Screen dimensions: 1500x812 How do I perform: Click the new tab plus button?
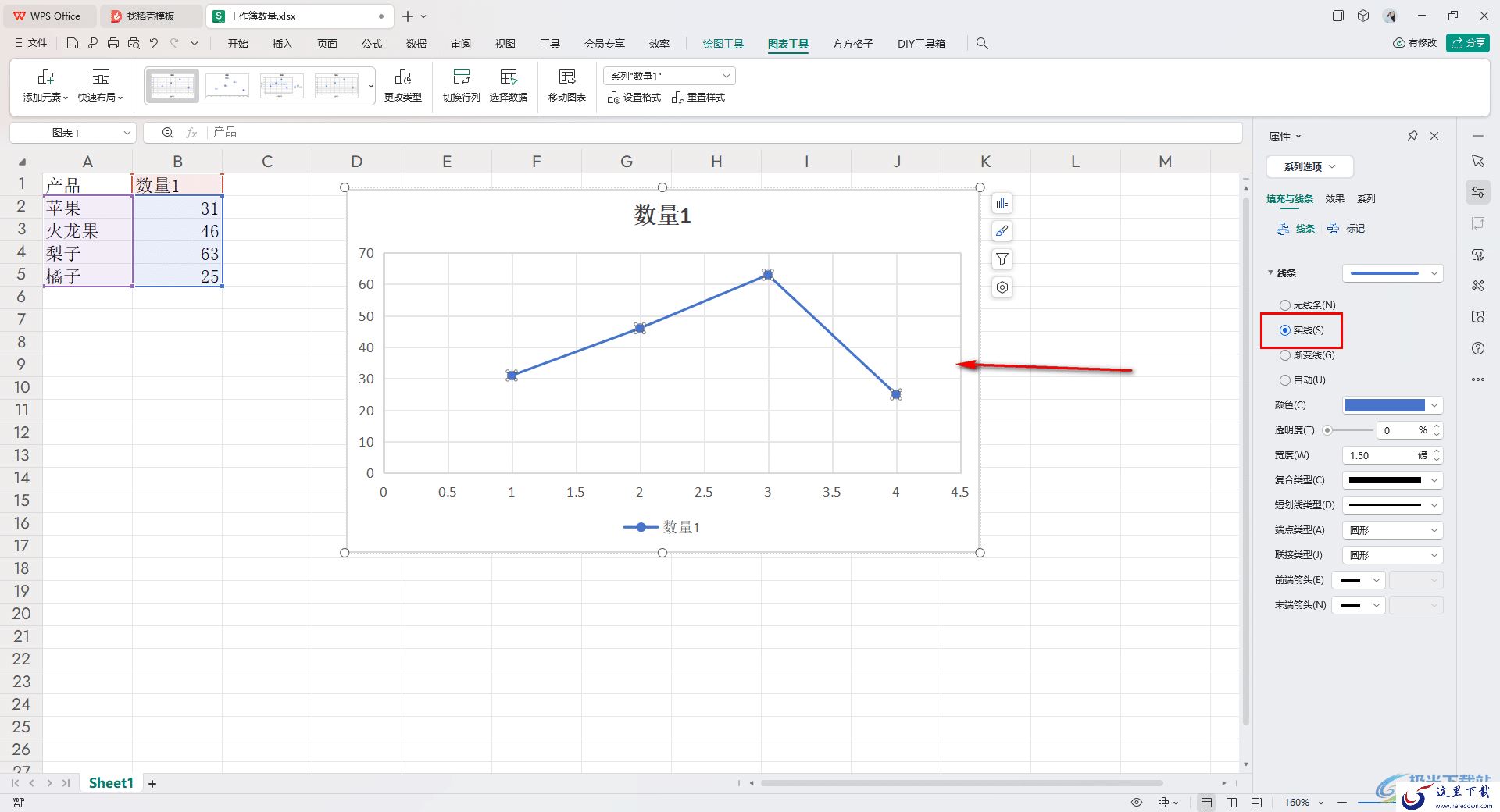click(408, 16)
